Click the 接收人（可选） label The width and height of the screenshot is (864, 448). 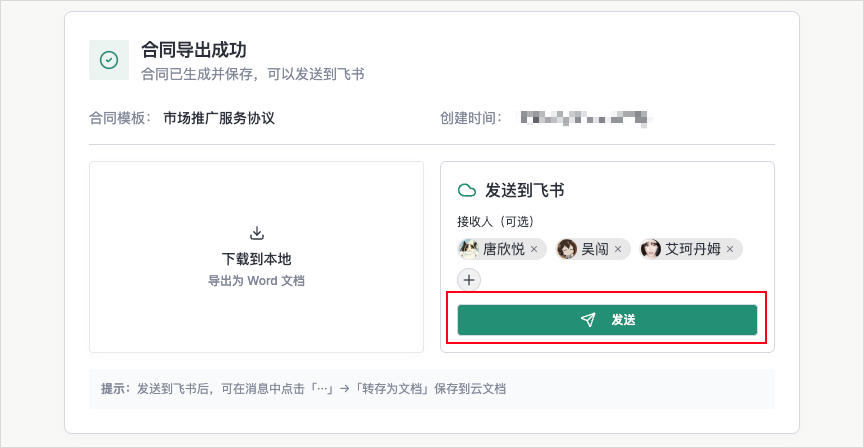tap(496, 221)
